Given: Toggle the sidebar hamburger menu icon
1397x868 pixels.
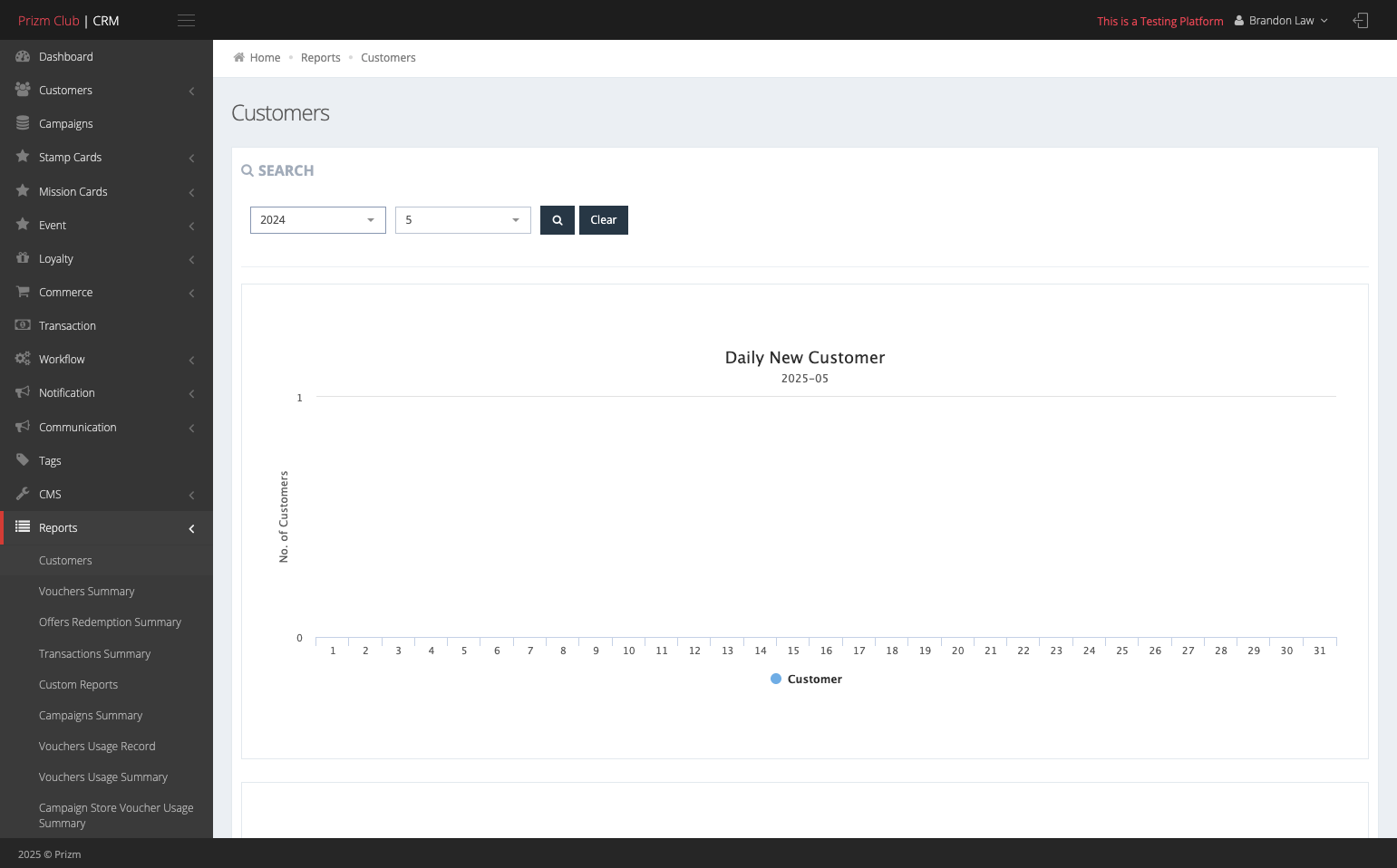Looking at the screenshot, I should tap(186, 21).
